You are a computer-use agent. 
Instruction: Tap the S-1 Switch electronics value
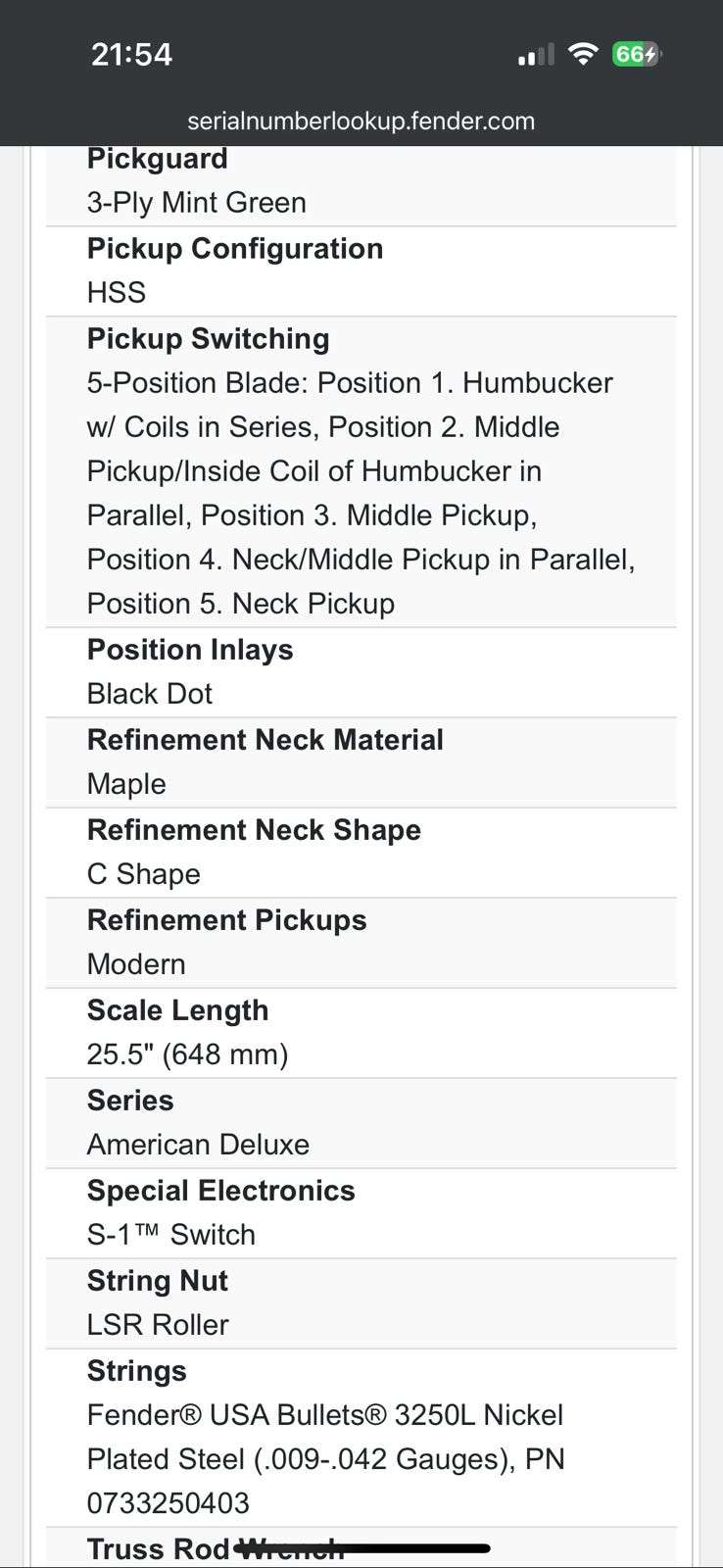[x=170, y=1235]
